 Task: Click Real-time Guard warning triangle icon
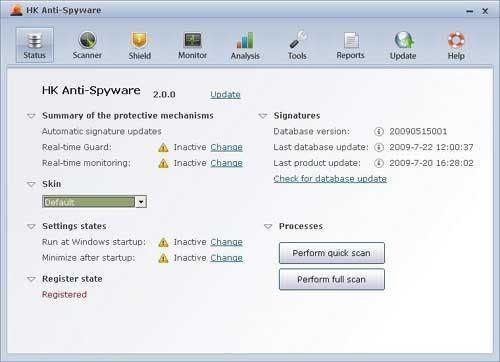tap(163, 147)
